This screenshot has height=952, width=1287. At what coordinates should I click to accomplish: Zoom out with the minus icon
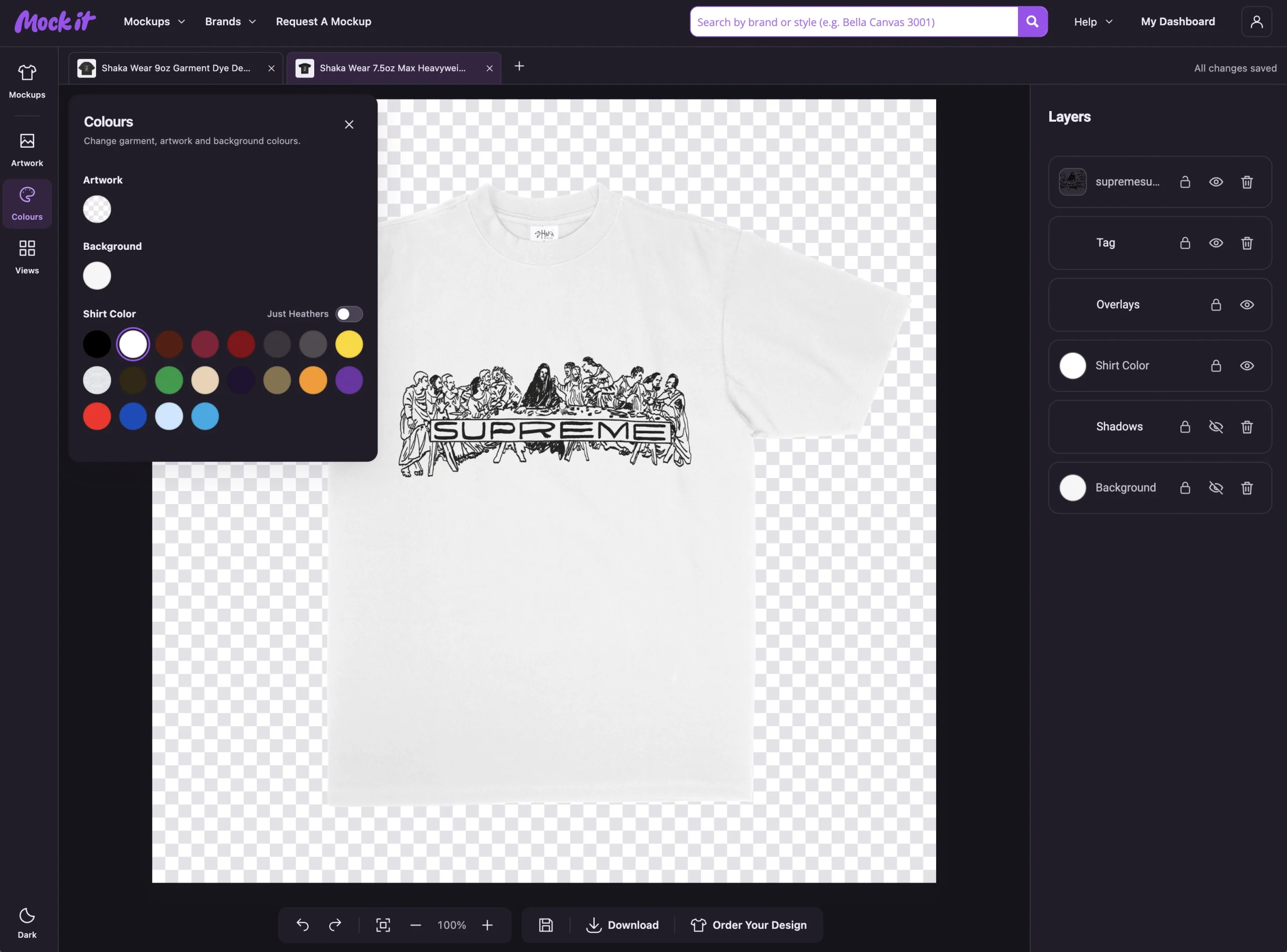pos(416,925)
